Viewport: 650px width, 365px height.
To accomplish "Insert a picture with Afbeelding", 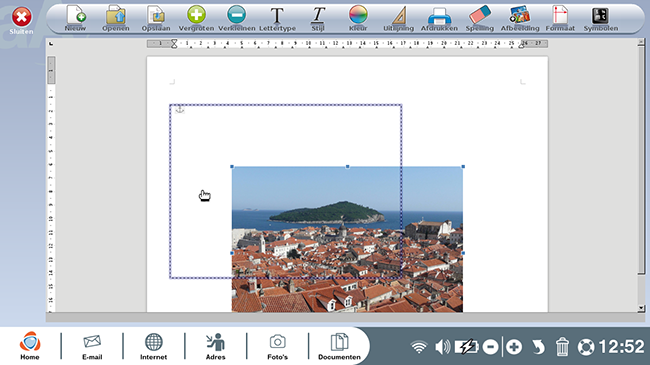I will click(520, 18).
